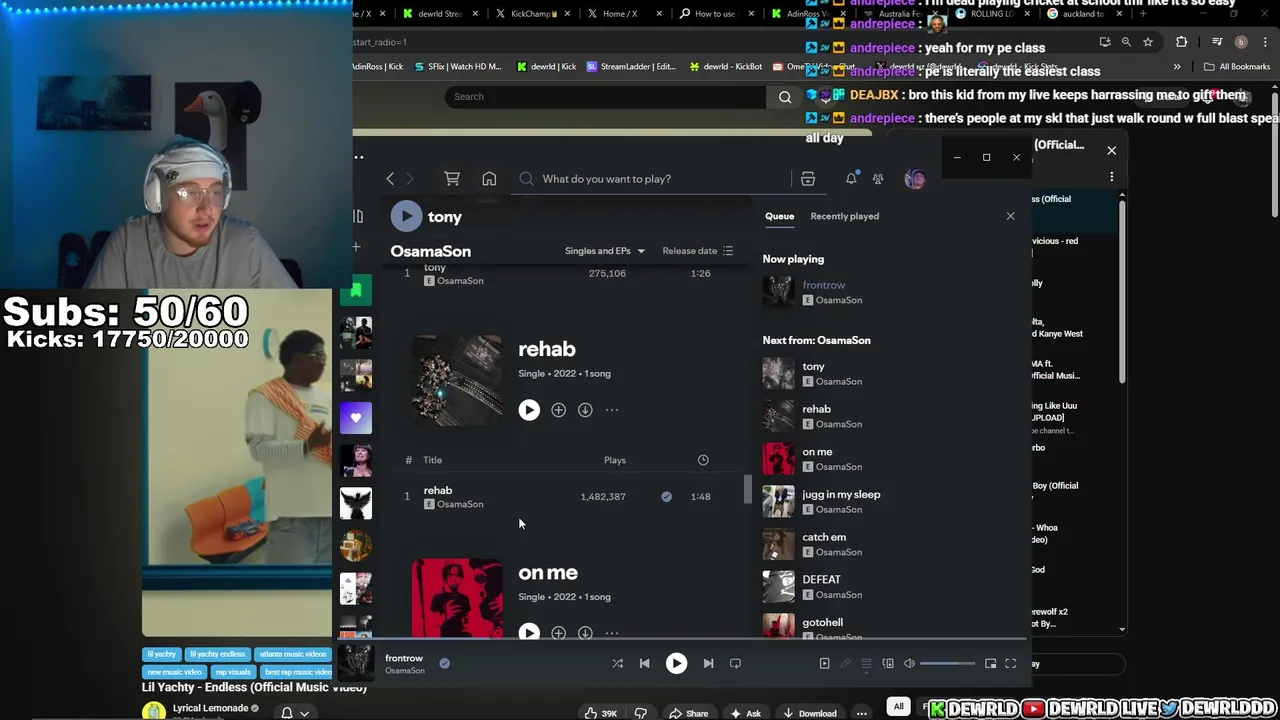This screenshot has height=720, width=1280.
Task: Toggle saved checkmark on rehab track row
Action: pos(666,496)
